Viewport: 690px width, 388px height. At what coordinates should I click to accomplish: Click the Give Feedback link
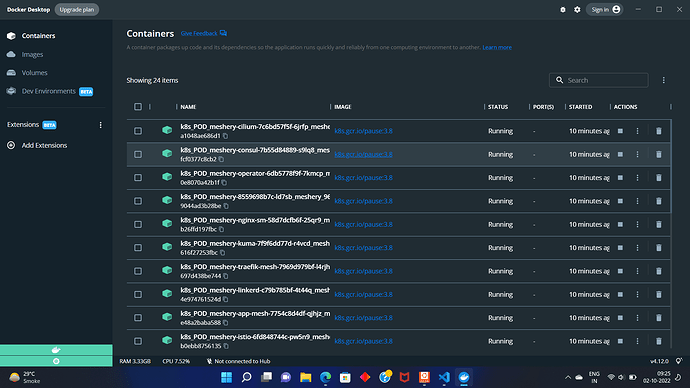199,33
